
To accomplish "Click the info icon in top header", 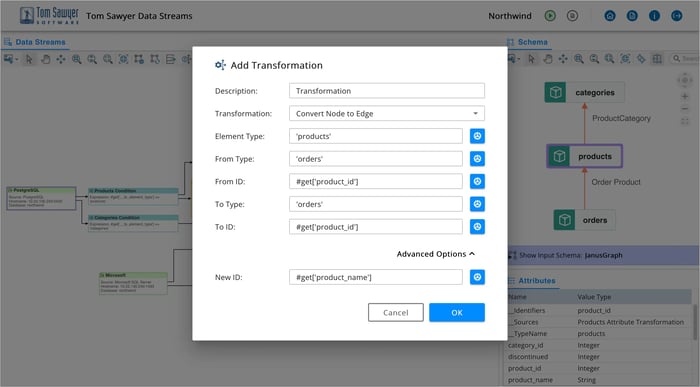I will 654,16.
